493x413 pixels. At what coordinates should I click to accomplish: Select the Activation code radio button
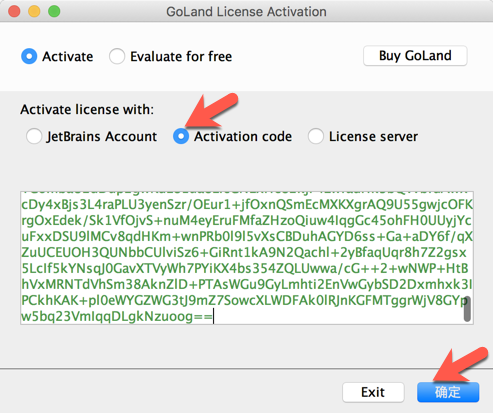coord(181,136)
